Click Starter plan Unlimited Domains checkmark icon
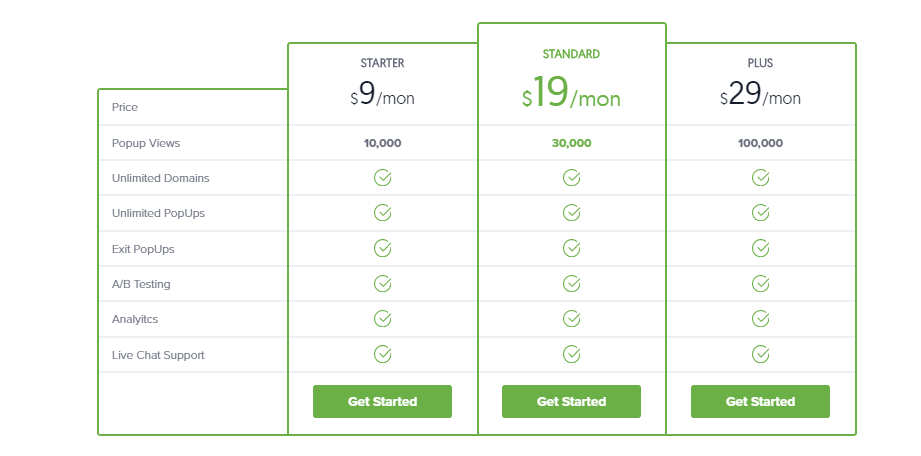921x456 pixels. (x=382, y=177)
